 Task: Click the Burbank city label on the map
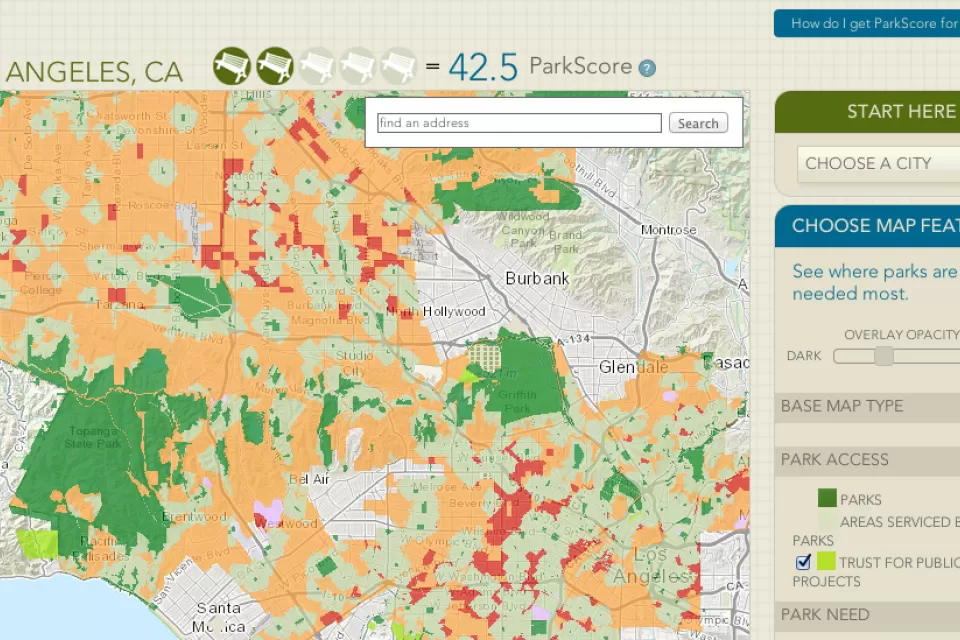(x=538, y=279)
